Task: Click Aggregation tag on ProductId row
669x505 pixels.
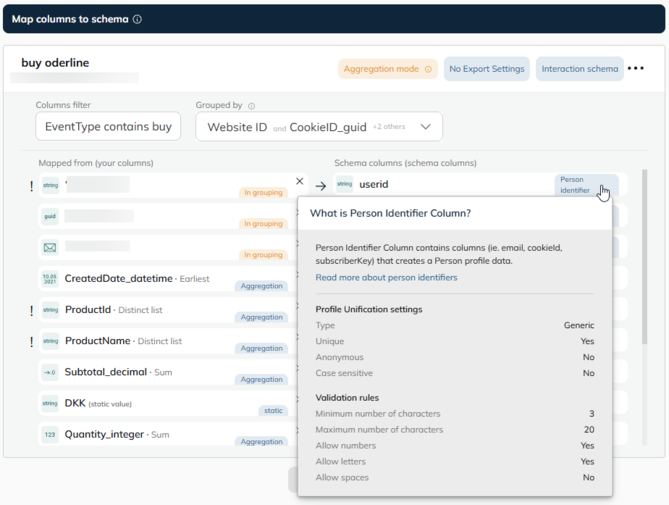Action: (x=262, y=317)
